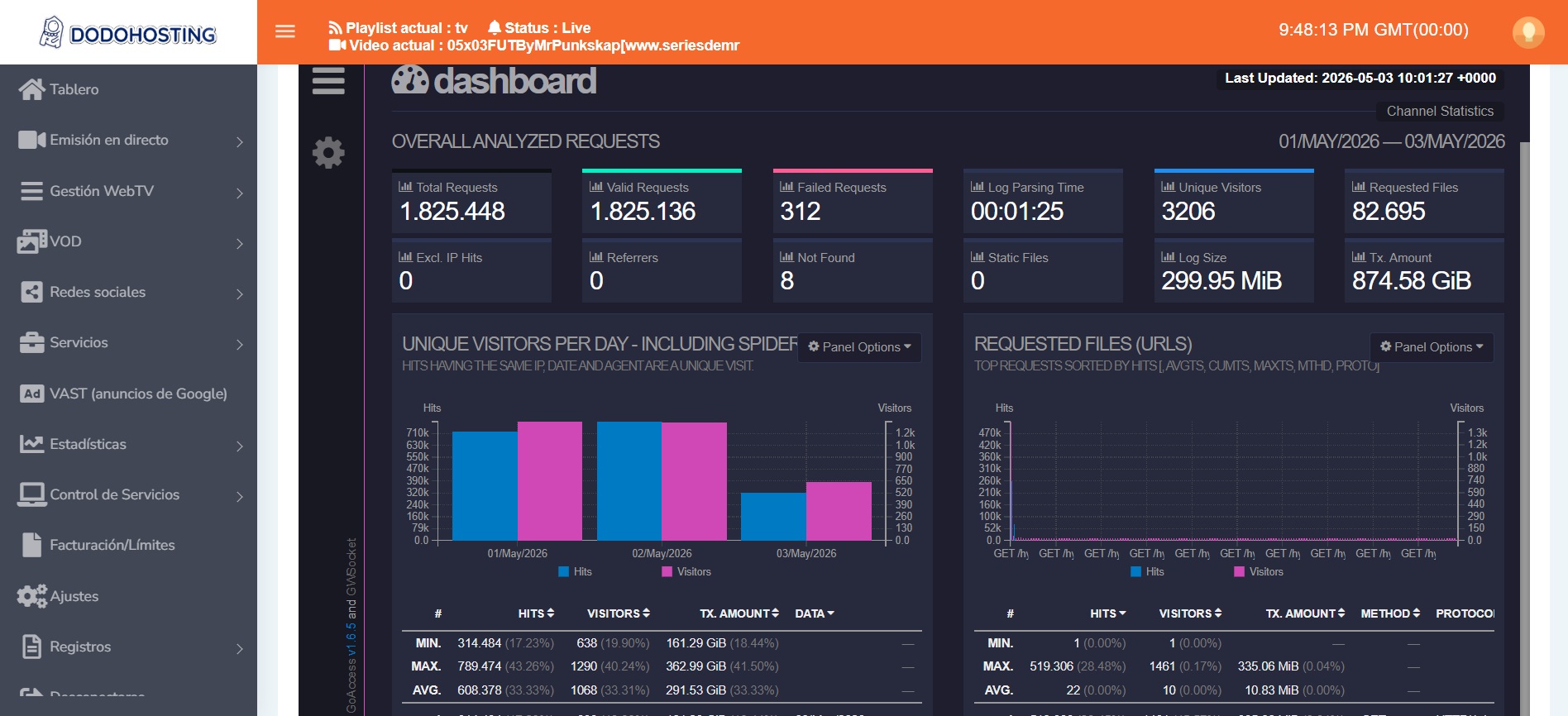Expand the Redes sociales submenu arrow
The image size is (1568, 716).
pyautogui.click(x=240, y=294)
